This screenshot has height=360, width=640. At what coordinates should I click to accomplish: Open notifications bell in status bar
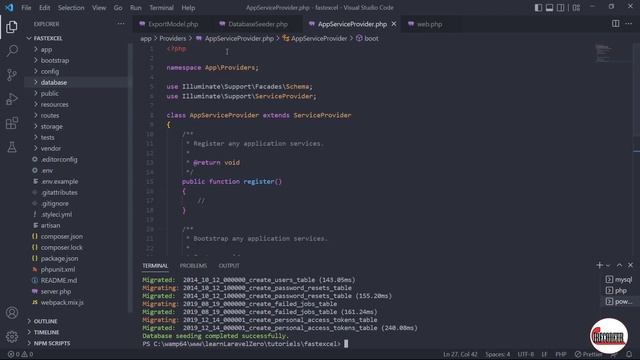pyautogui.click(x=629, y=354)
